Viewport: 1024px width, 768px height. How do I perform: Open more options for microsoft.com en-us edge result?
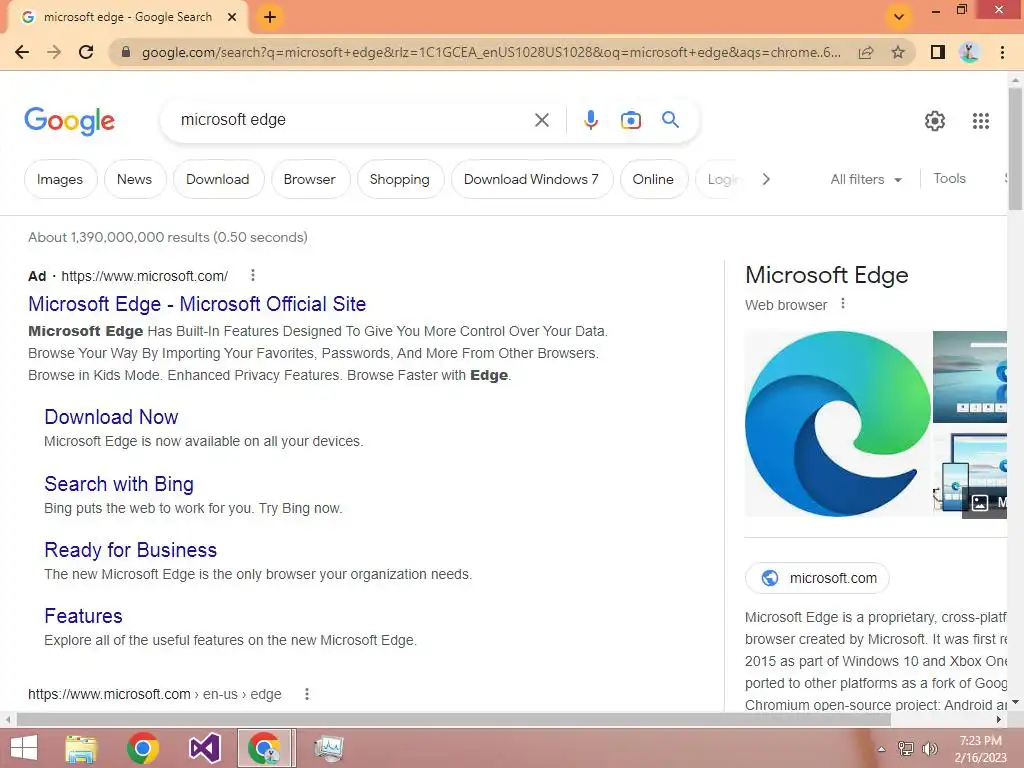(x=307, y=694)
